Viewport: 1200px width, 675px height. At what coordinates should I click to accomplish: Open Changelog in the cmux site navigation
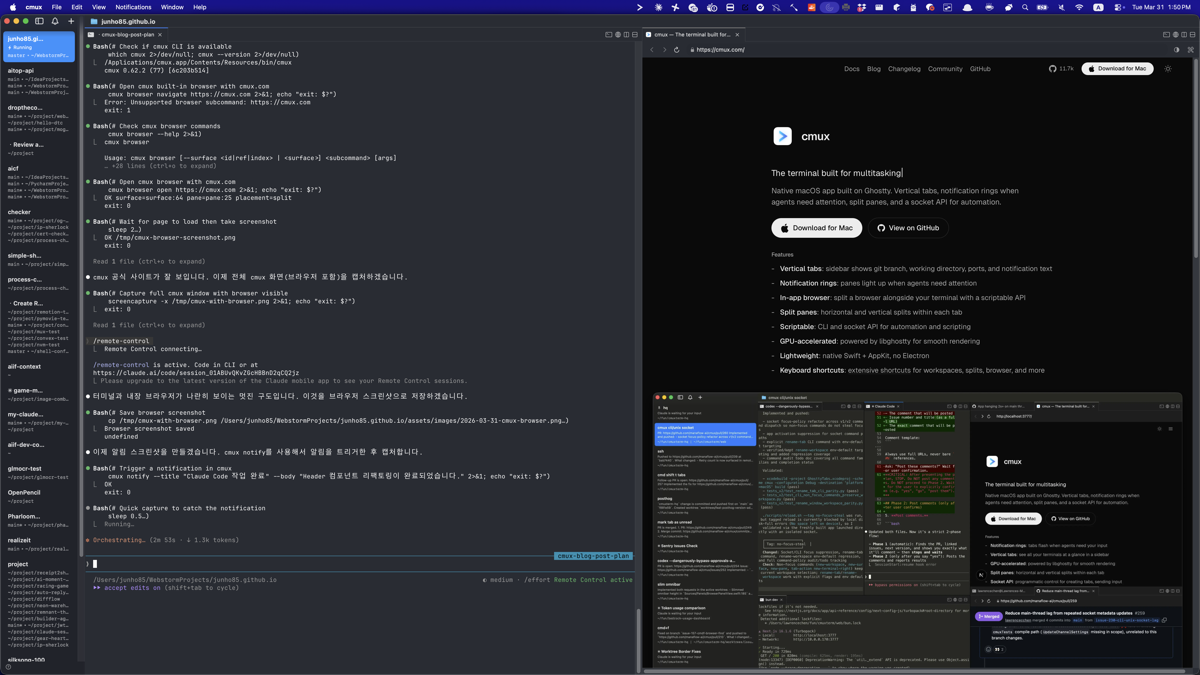(904, 69)
